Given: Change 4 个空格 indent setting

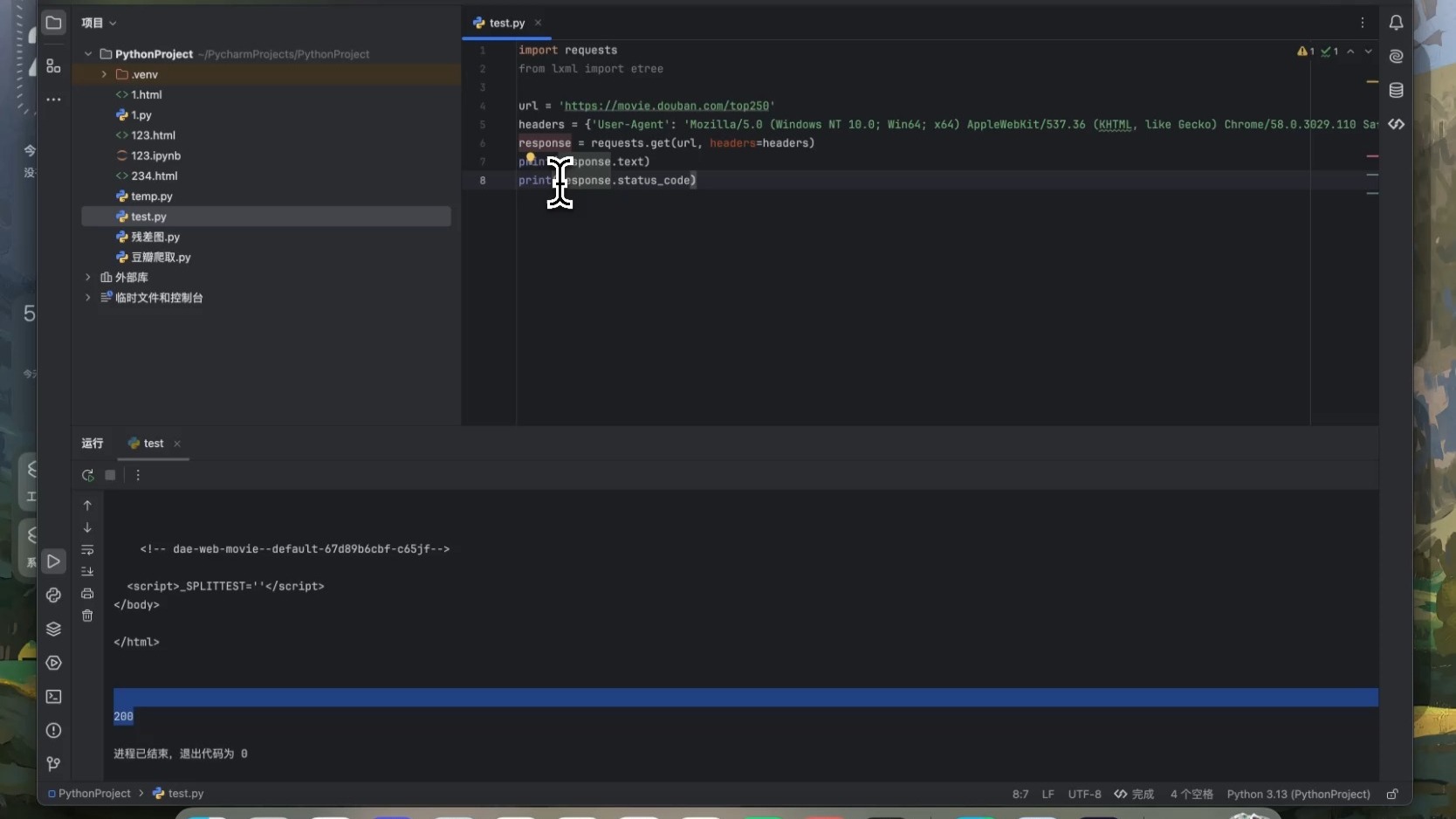Looking at the screenshot, I should [1192, 795].
